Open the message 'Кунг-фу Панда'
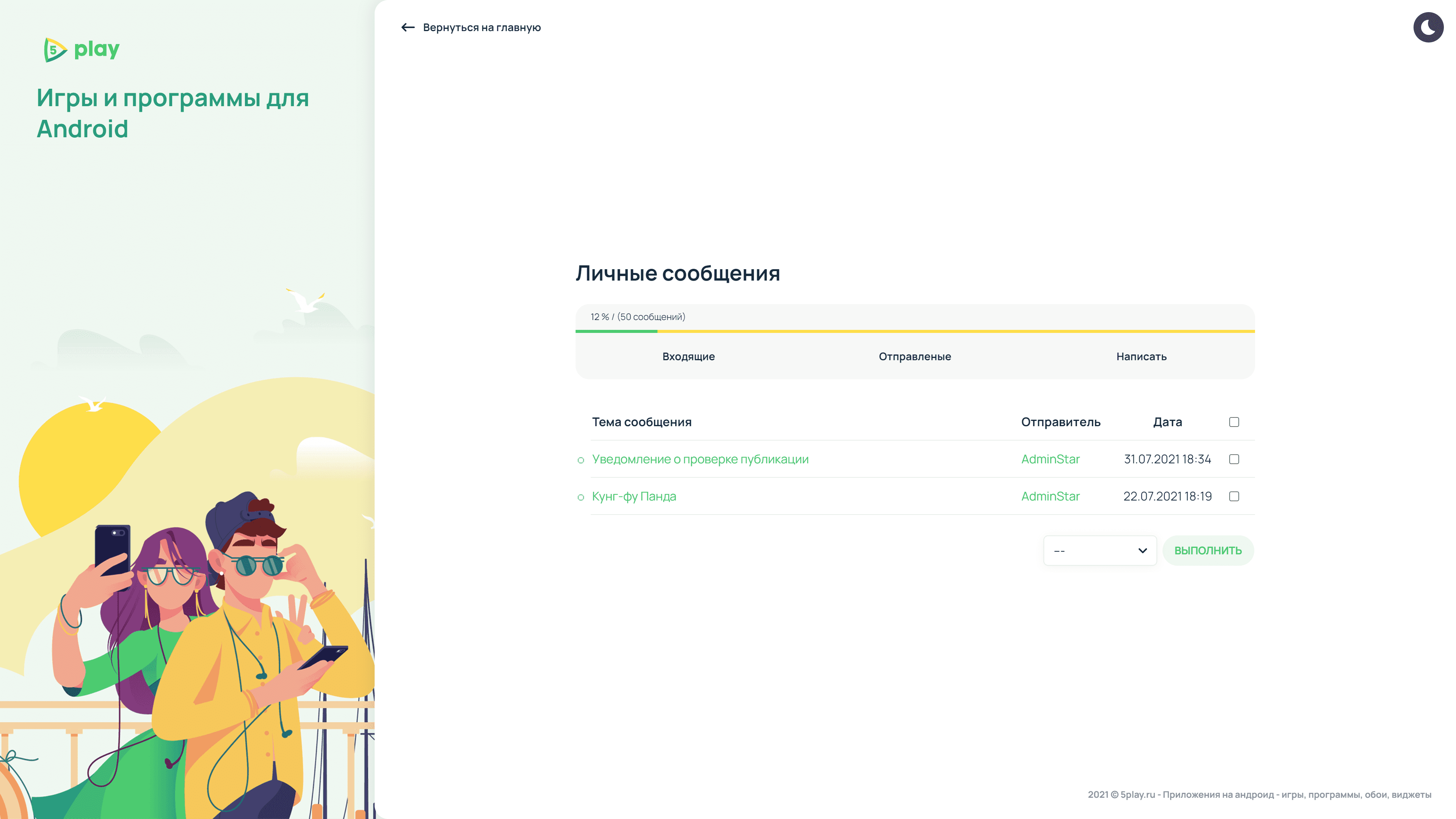 [634, 496]
